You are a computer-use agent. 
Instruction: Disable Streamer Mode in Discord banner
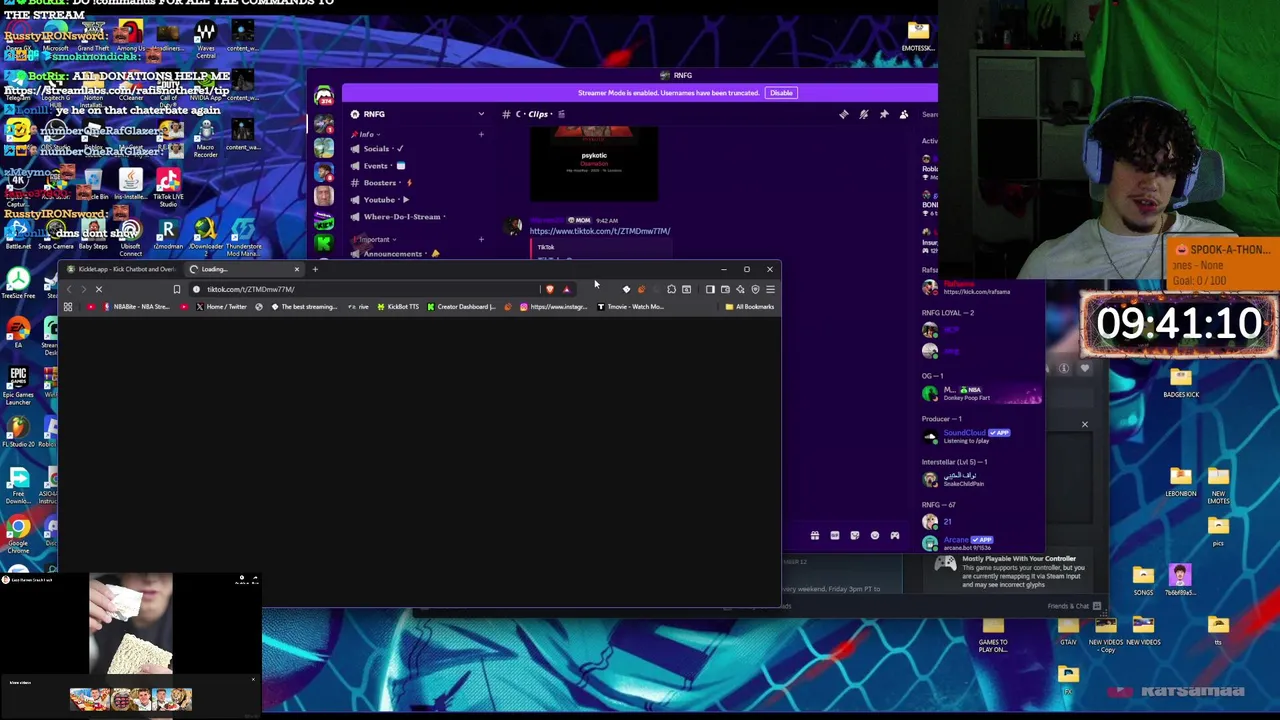click(x=781, y=93)
